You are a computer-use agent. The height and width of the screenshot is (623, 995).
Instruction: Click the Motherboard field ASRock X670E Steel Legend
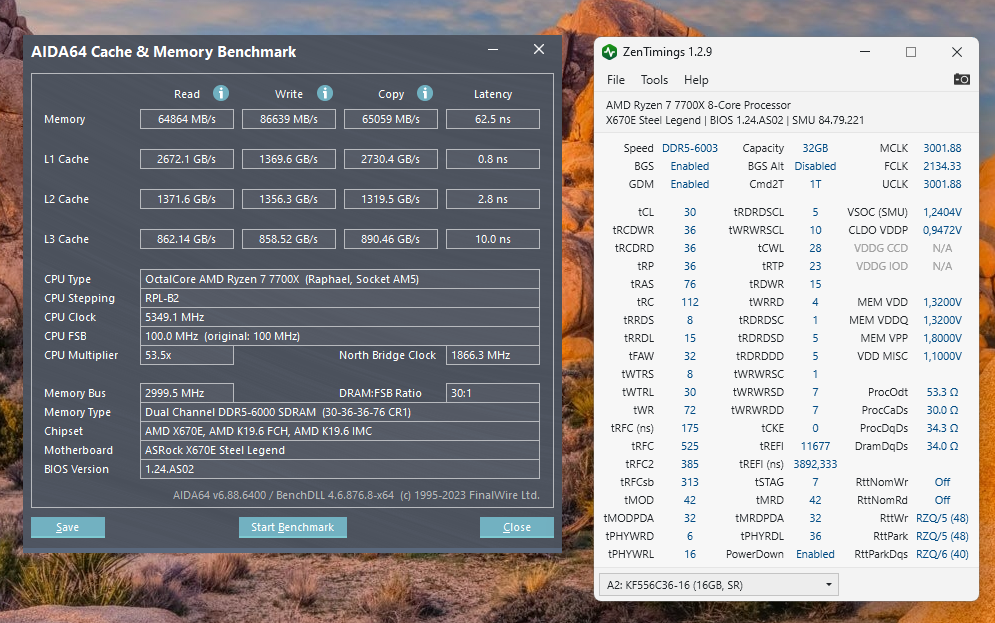pyautogui.click(x=339, y=450)
